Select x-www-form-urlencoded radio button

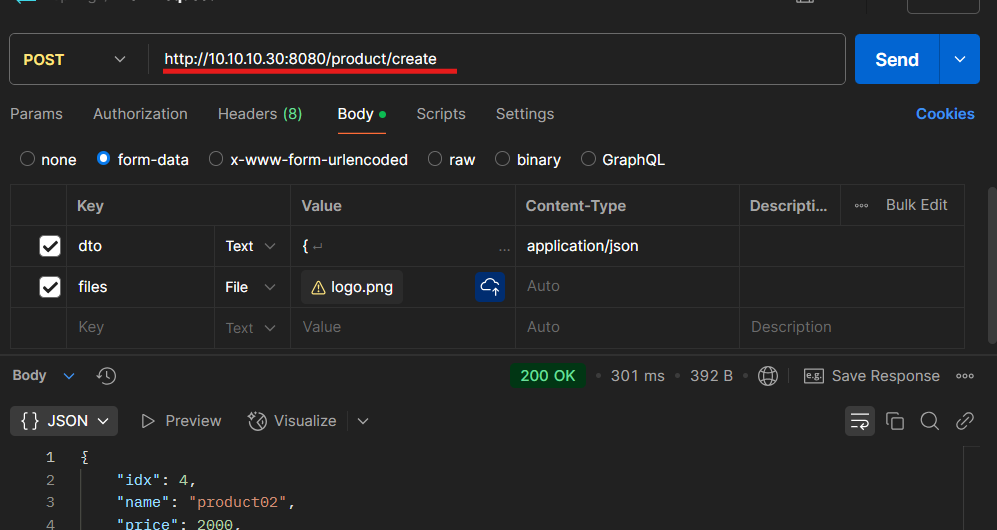tap(216, 159)
